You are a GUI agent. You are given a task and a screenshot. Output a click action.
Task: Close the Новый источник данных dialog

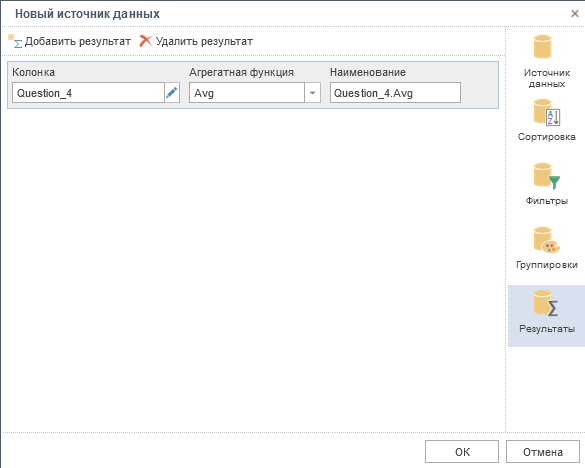[x=575, y=14]
